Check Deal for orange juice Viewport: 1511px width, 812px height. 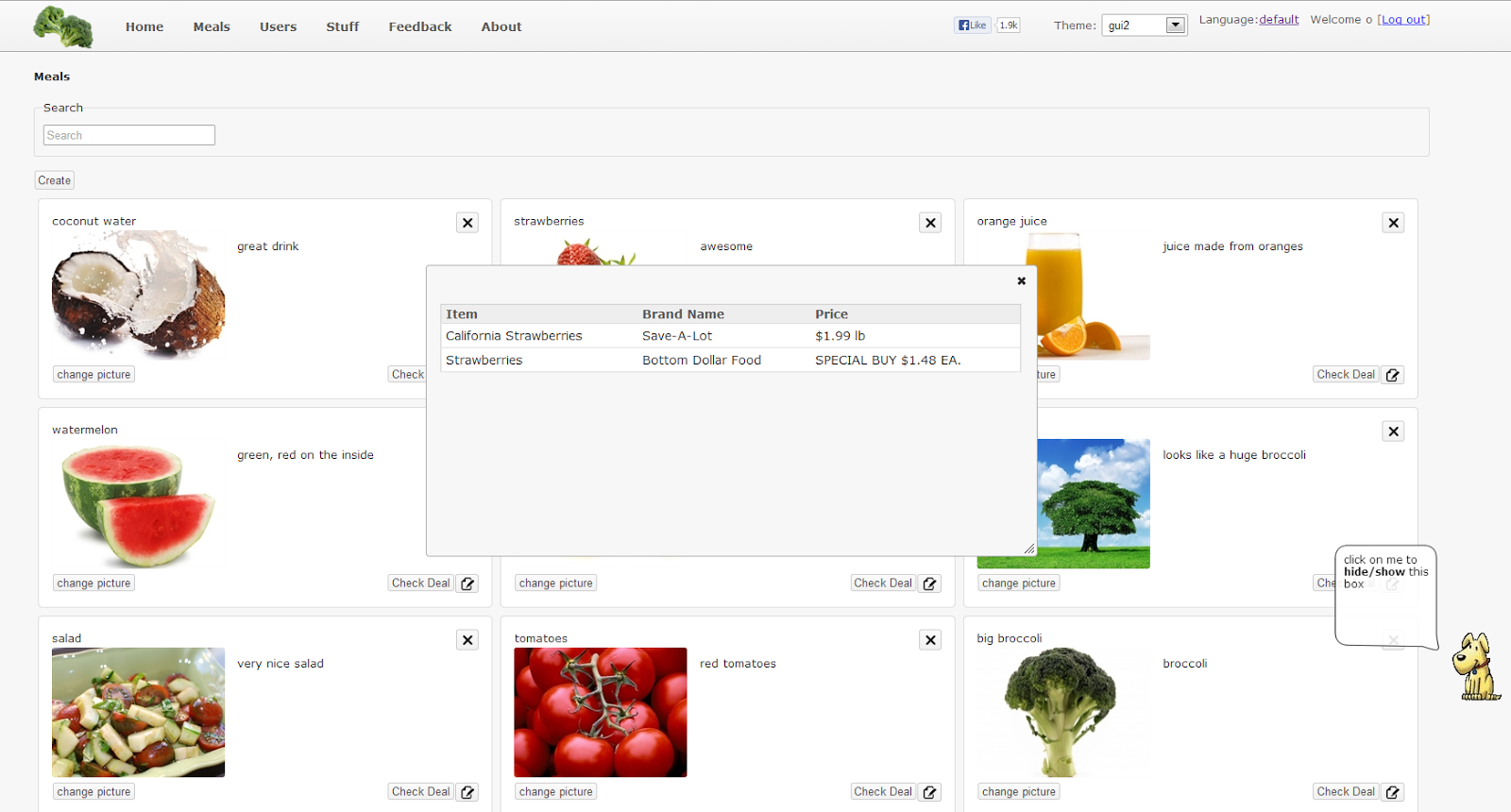1346,375
